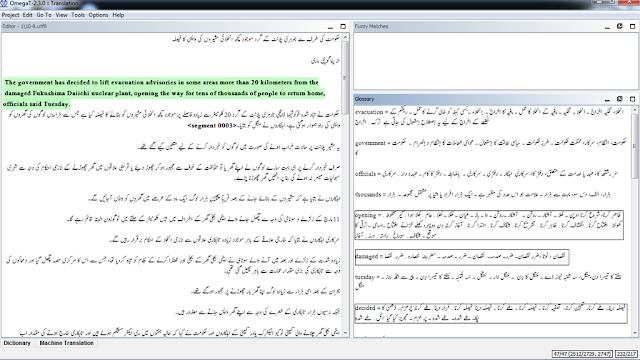This screenshot has height=360, width=640.
Task: Switch to the Machine Translation tab
Action: tap(67, 343)
